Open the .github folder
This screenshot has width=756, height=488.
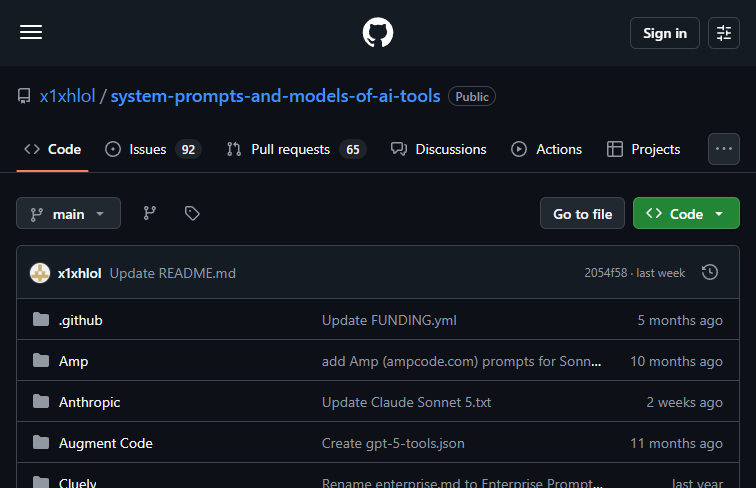81,320
